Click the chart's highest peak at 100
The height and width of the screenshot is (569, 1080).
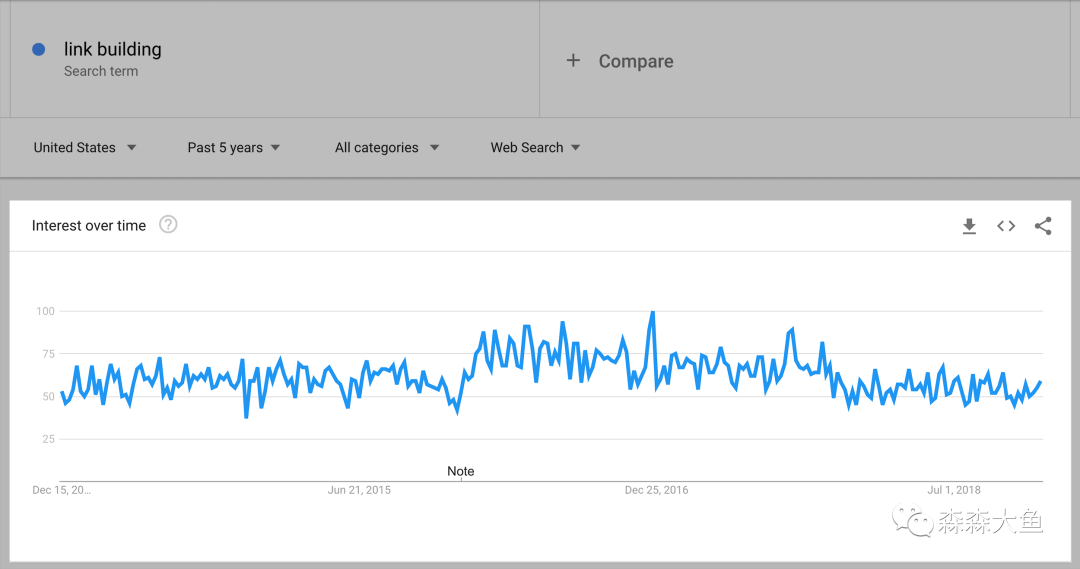point(653,313)
